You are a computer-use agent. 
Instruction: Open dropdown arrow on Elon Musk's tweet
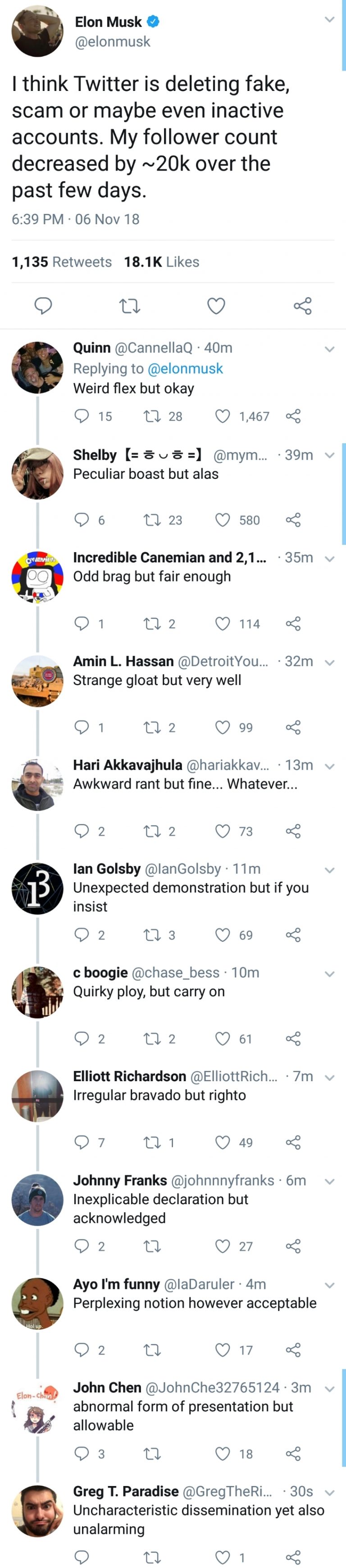click(x=329, y=20)
